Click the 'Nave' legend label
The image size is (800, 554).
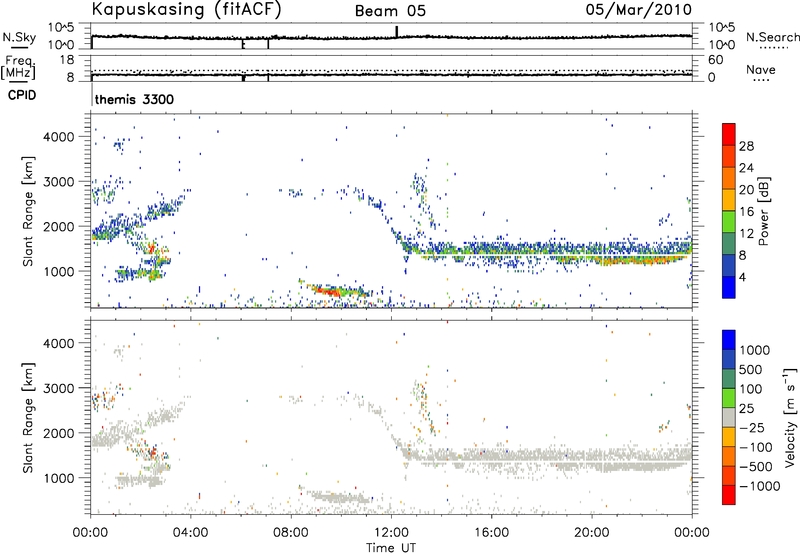tap(761, 69)
